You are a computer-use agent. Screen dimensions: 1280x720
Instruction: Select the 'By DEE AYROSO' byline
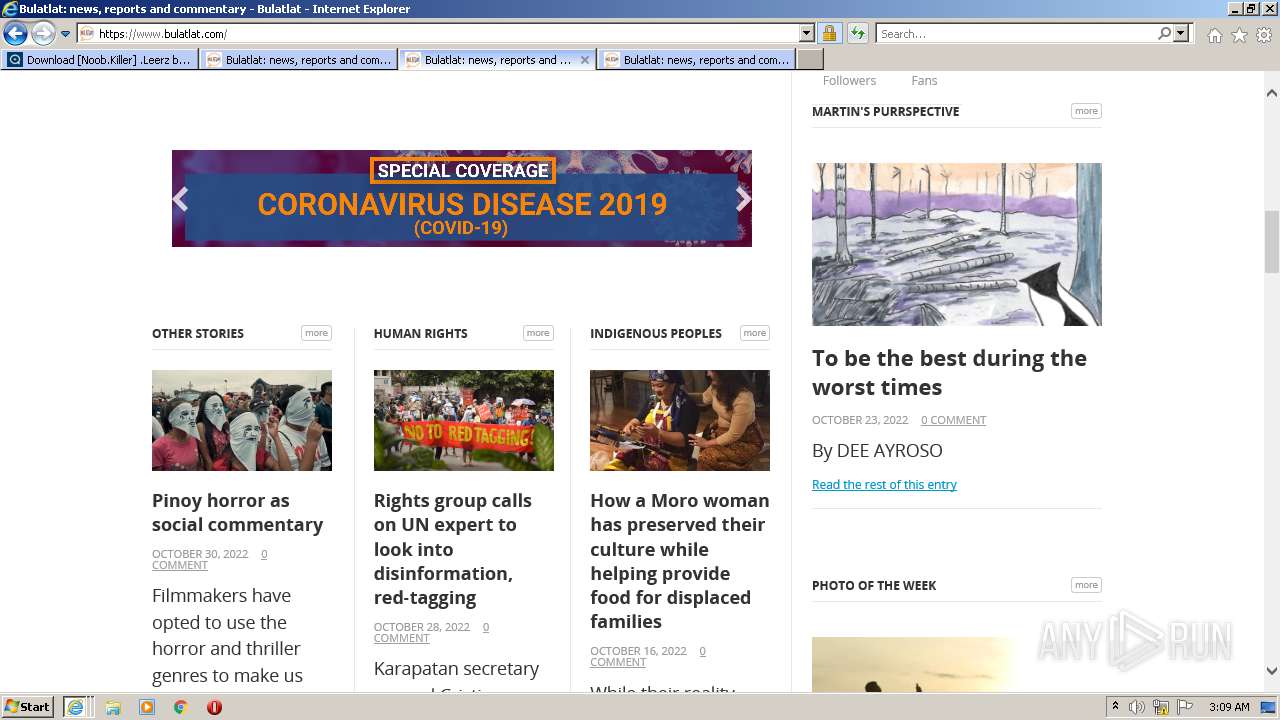click(877, 451)
